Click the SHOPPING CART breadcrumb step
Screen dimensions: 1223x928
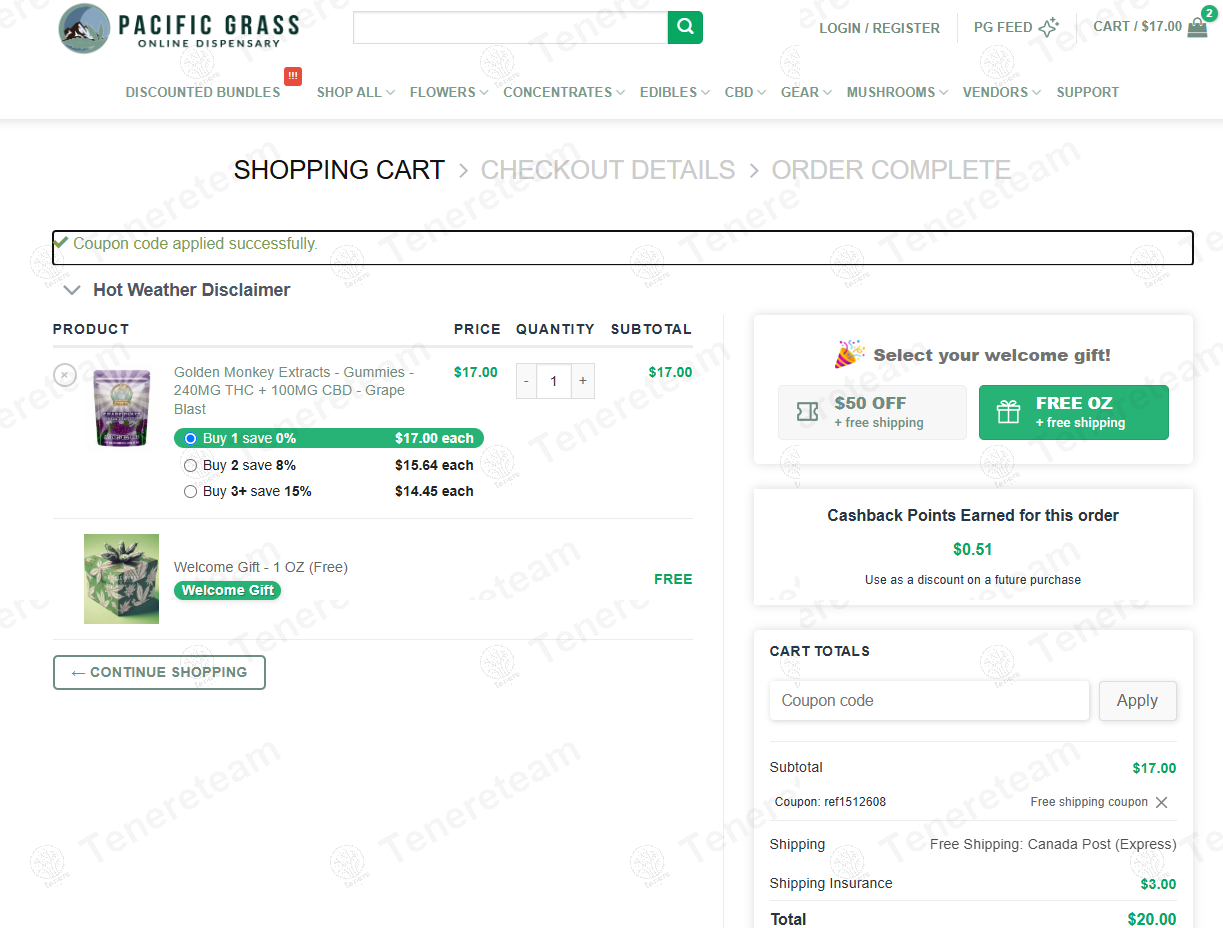click(339, 170)
